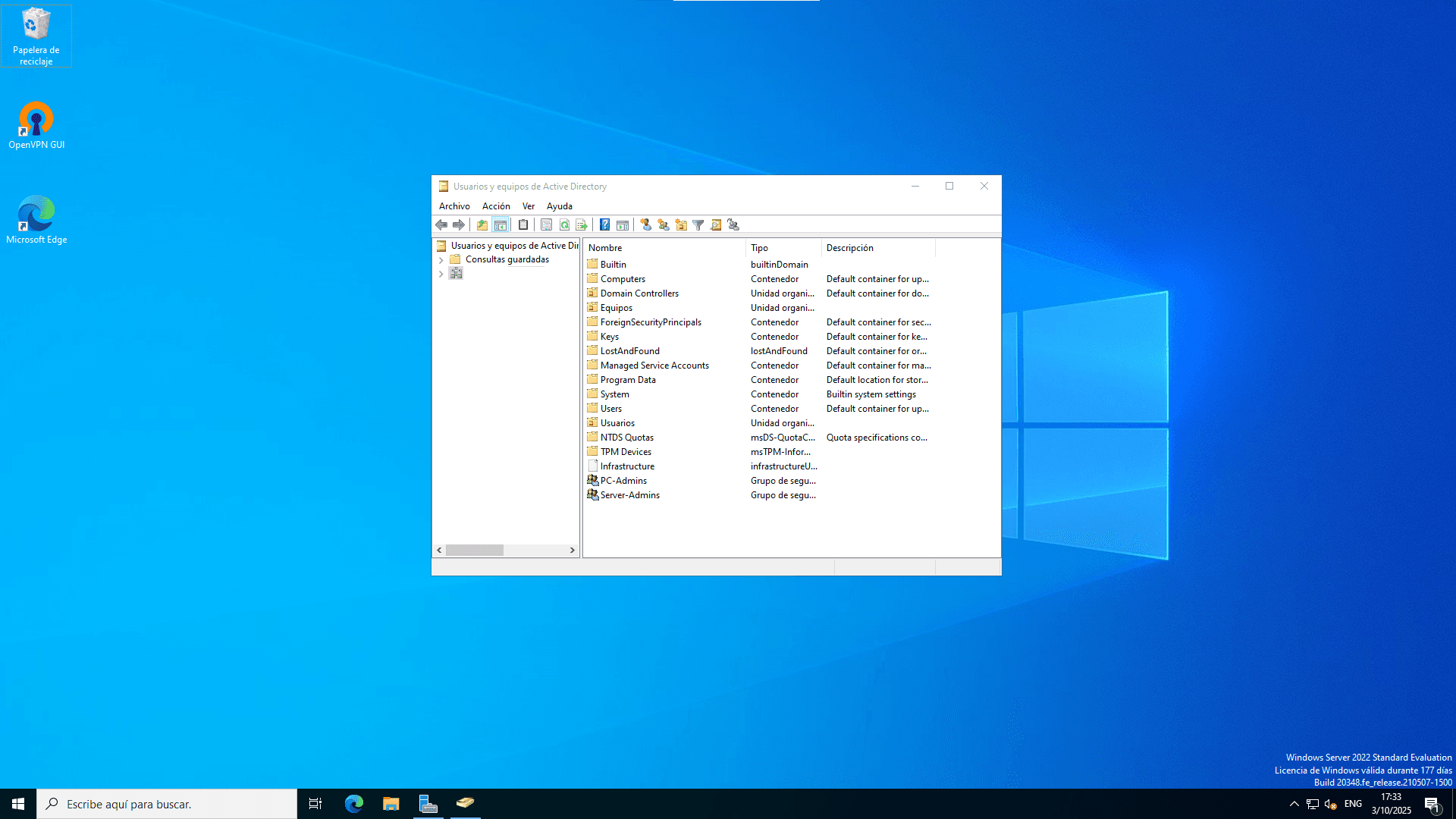This screenshot has width=1456, height=819.
Task: Select the Server-Admins security group
Action: [629, 494]
